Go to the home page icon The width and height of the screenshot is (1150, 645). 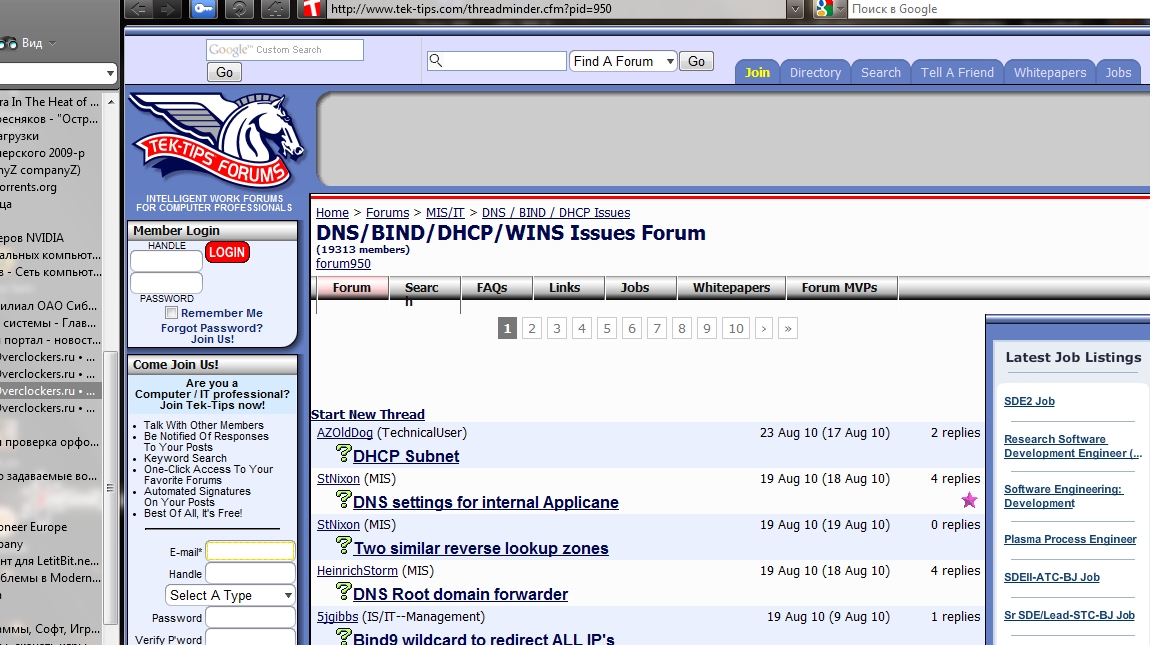276,9
